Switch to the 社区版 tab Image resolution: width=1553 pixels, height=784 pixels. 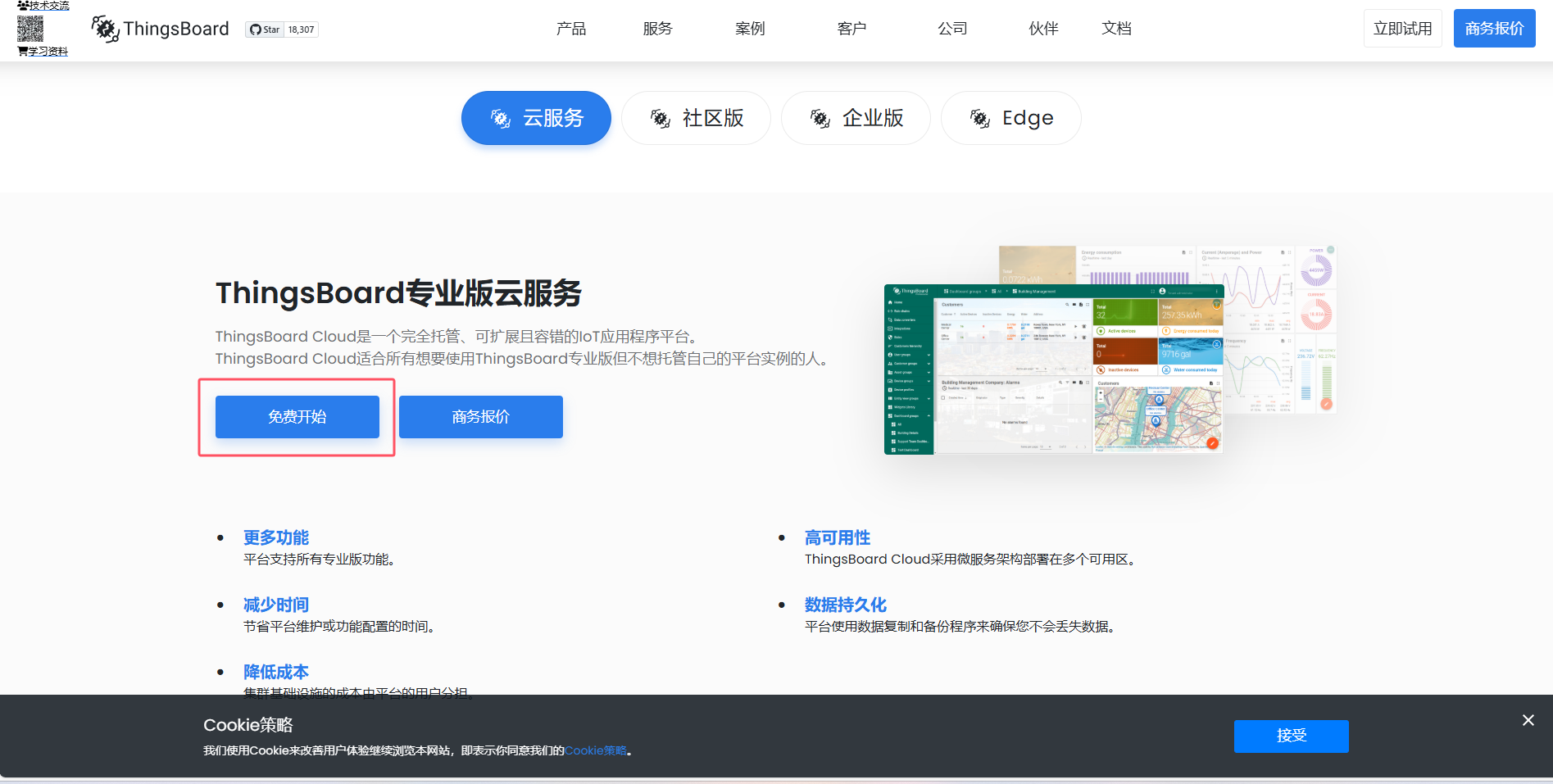[696, 118]
